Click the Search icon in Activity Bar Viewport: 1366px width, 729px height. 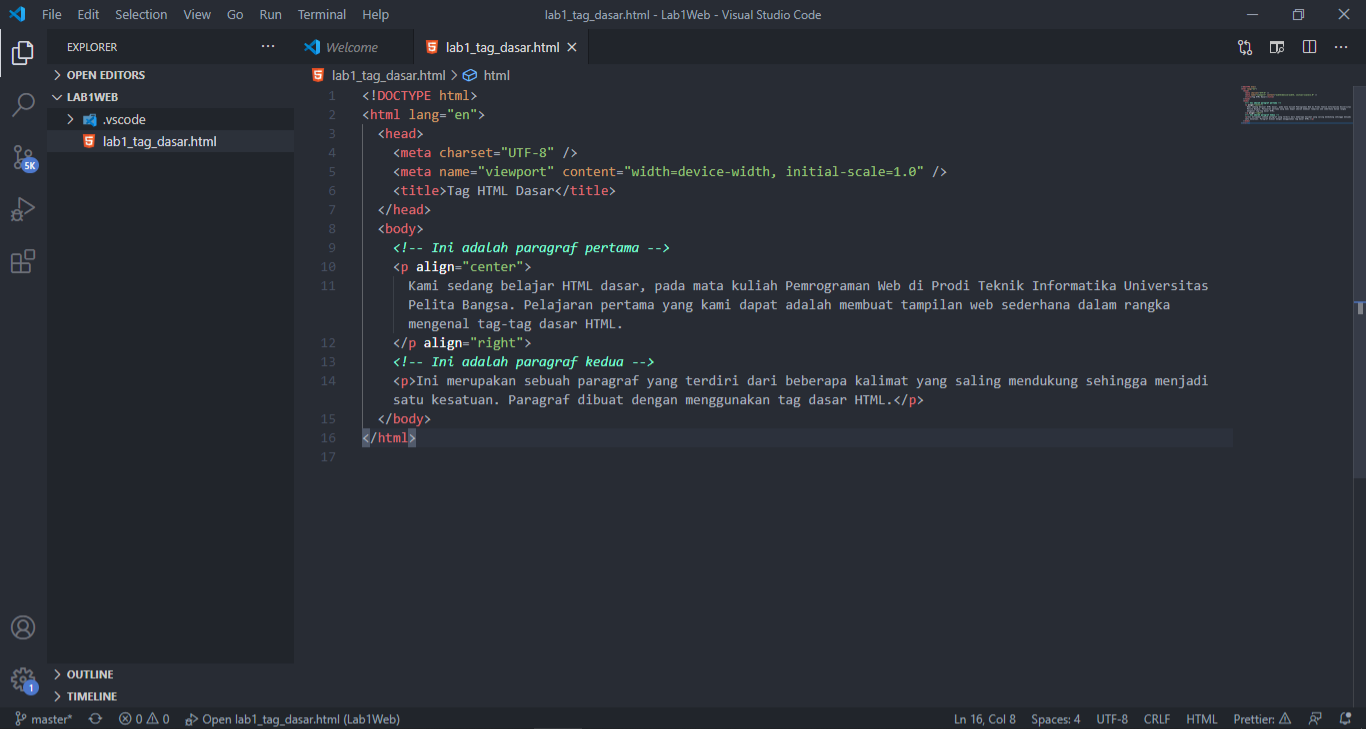point(23,104)
